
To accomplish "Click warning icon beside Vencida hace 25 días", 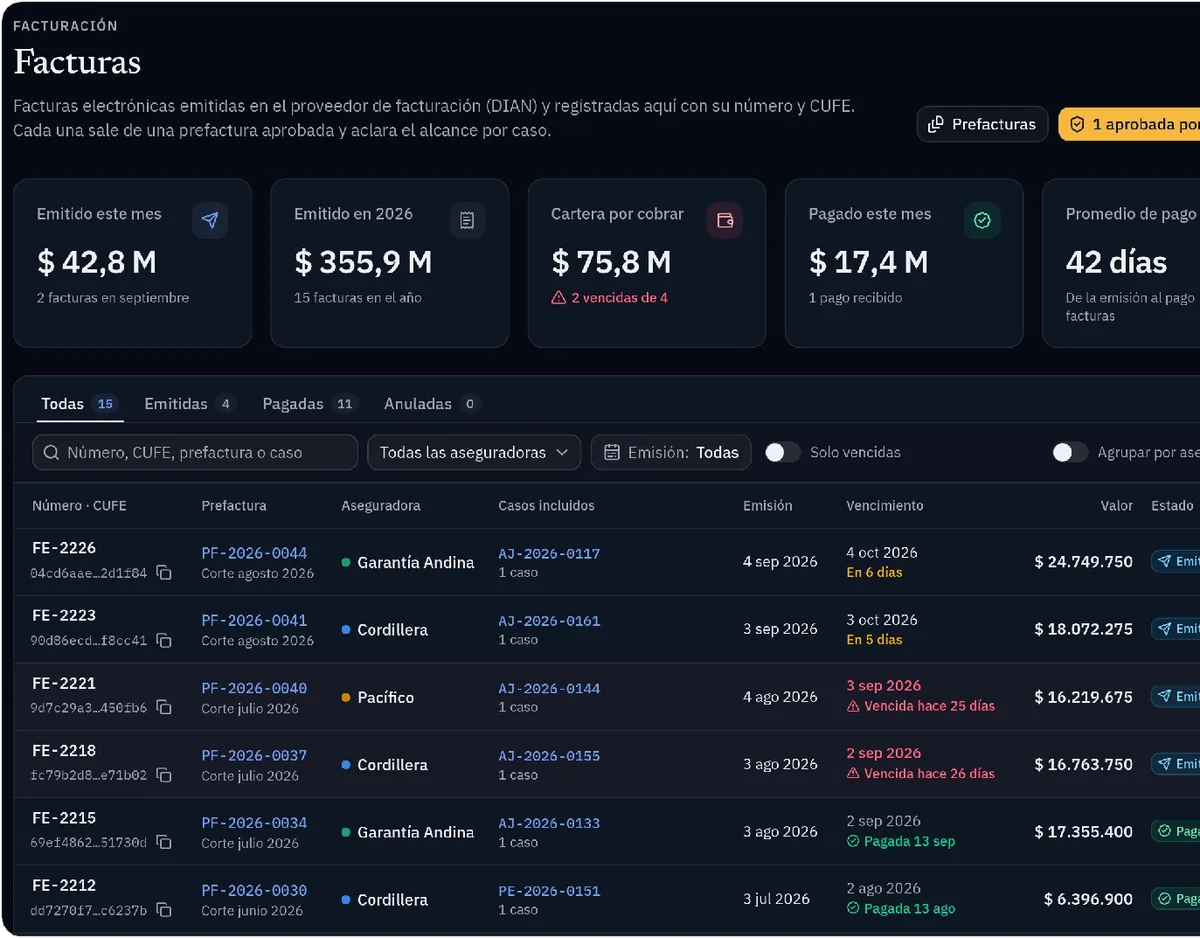I will tap(853, 706).
